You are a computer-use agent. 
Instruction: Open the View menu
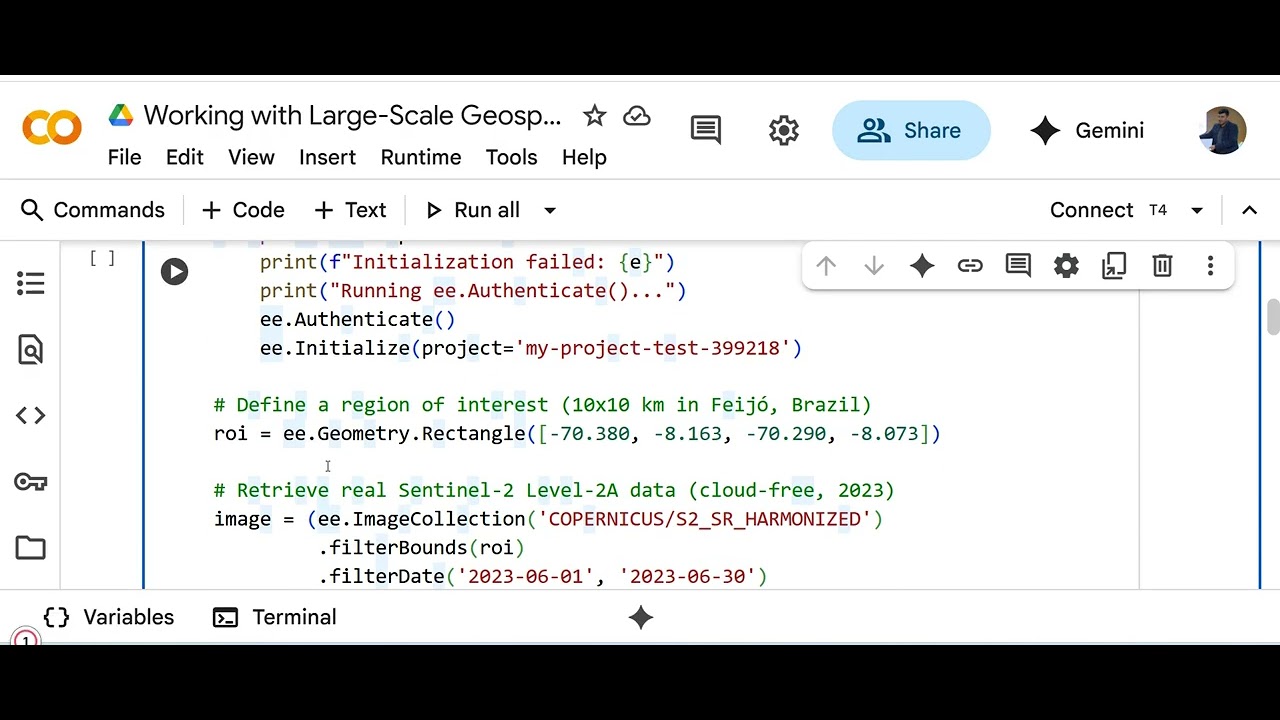point(251,157)
